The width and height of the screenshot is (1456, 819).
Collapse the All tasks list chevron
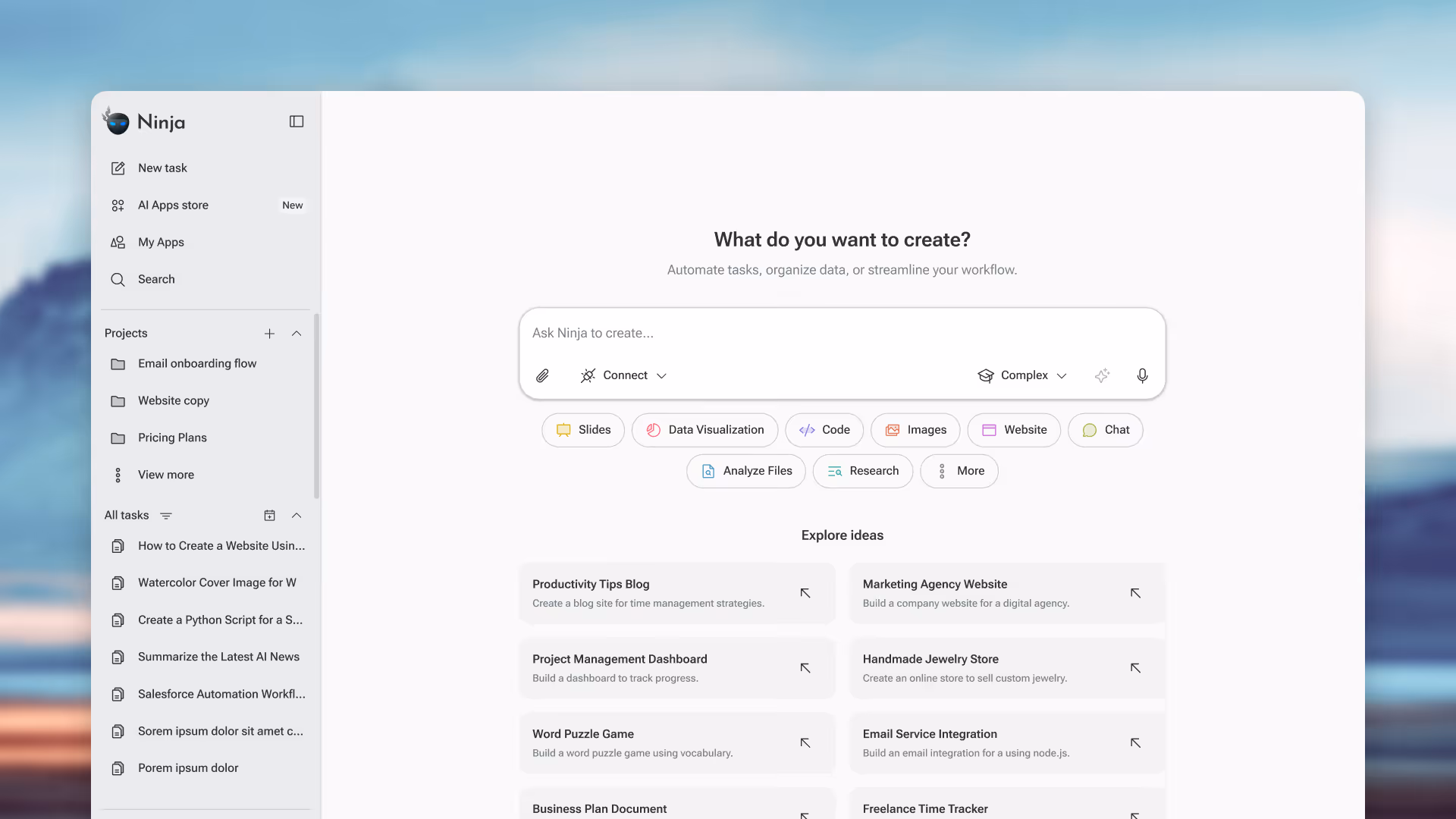(296, 516)
